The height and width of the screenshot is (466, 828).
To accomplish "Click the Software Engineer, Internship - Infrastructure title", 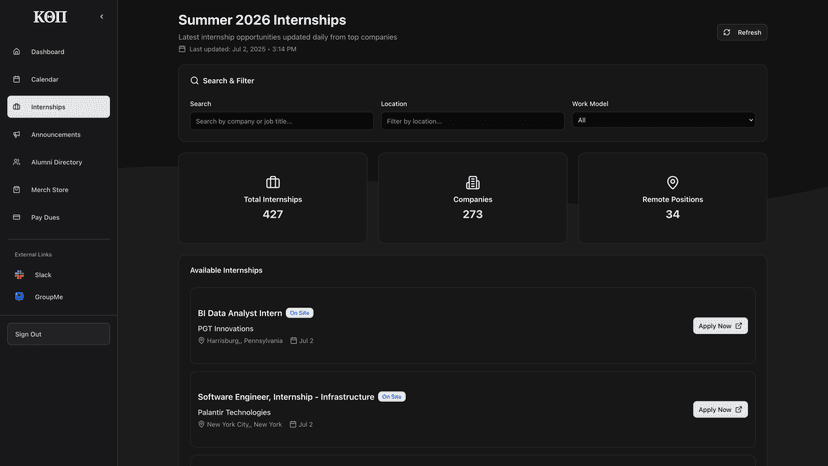I will tap(286, 397).
